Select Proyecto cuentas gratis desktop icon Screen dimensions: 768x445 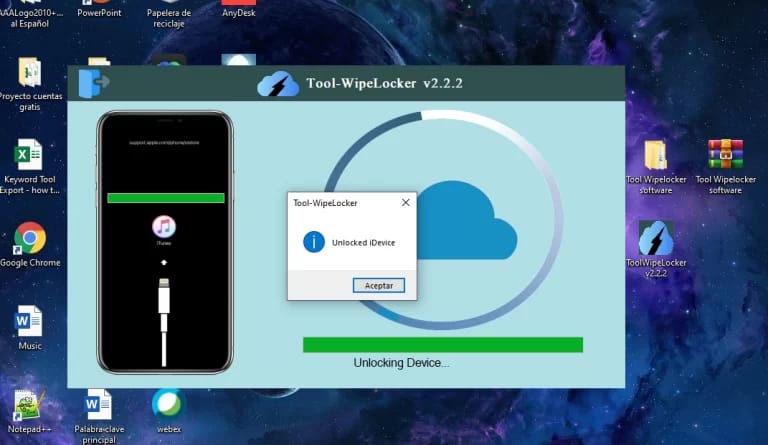30,84
